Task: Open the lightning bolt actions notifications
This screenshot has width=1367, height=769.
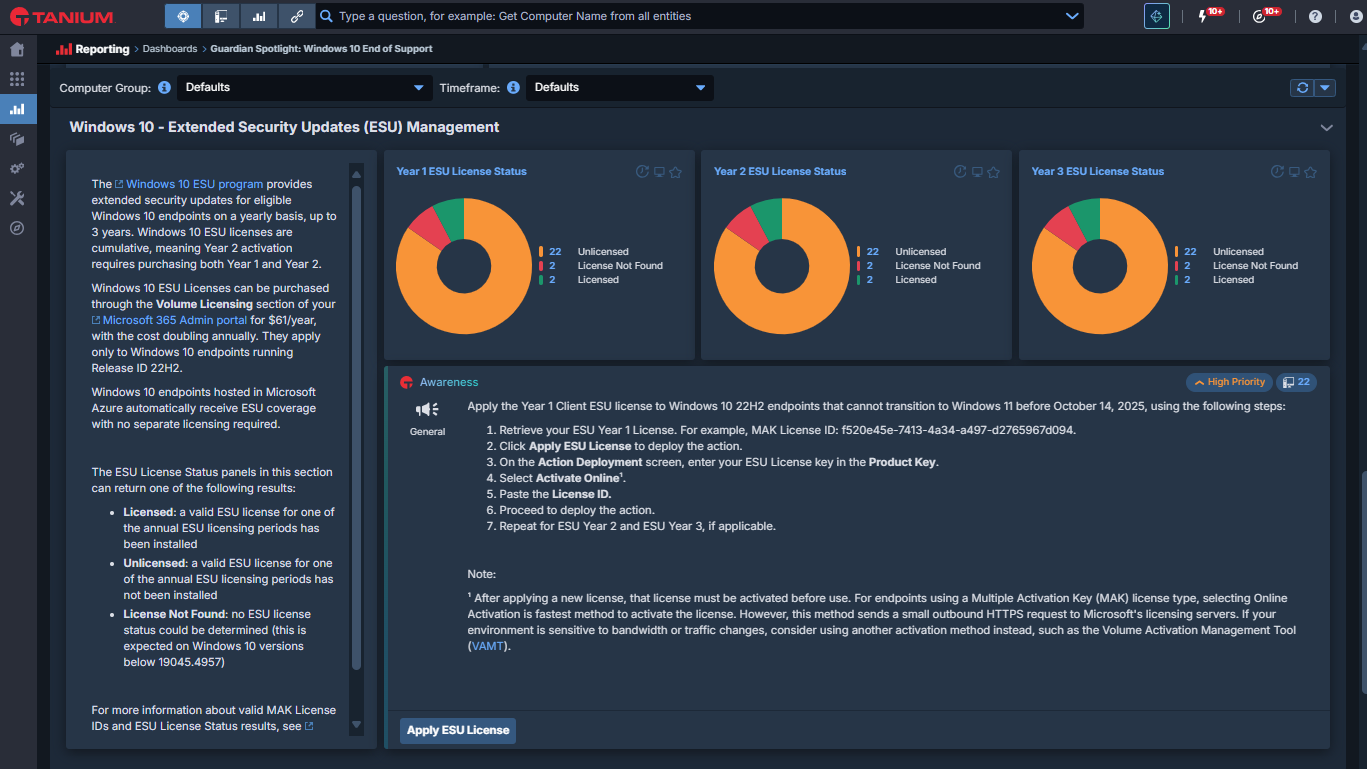Action: click(1203, 17)
